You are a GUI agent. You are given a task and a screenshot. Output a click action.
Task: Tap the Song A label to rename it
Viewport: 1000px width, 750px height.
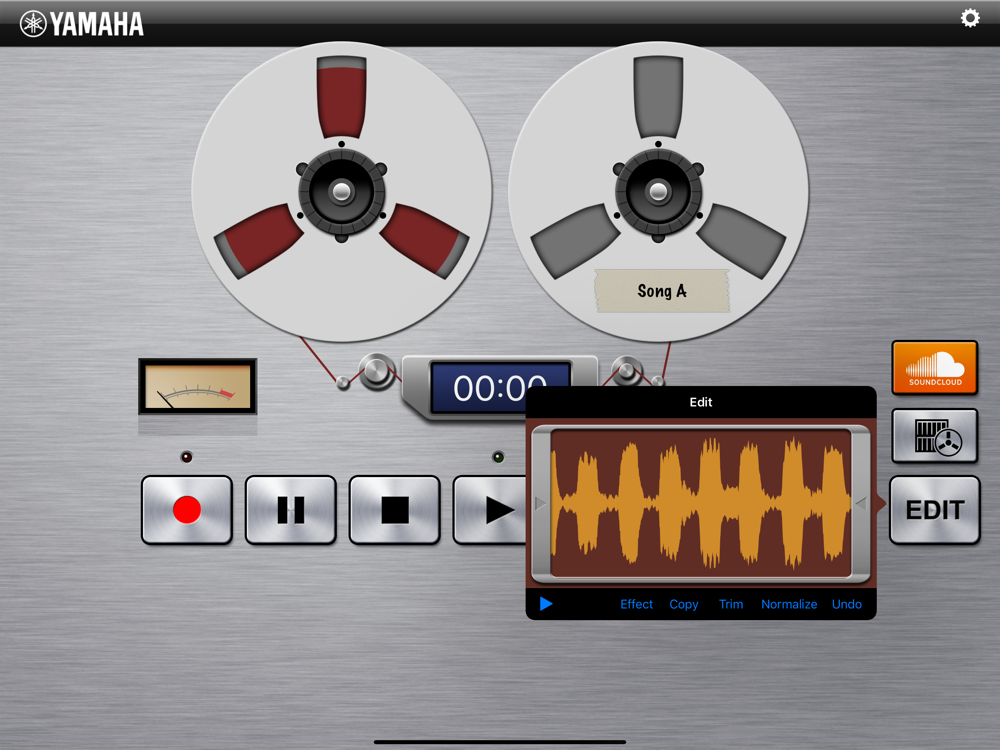coord(661,291)
